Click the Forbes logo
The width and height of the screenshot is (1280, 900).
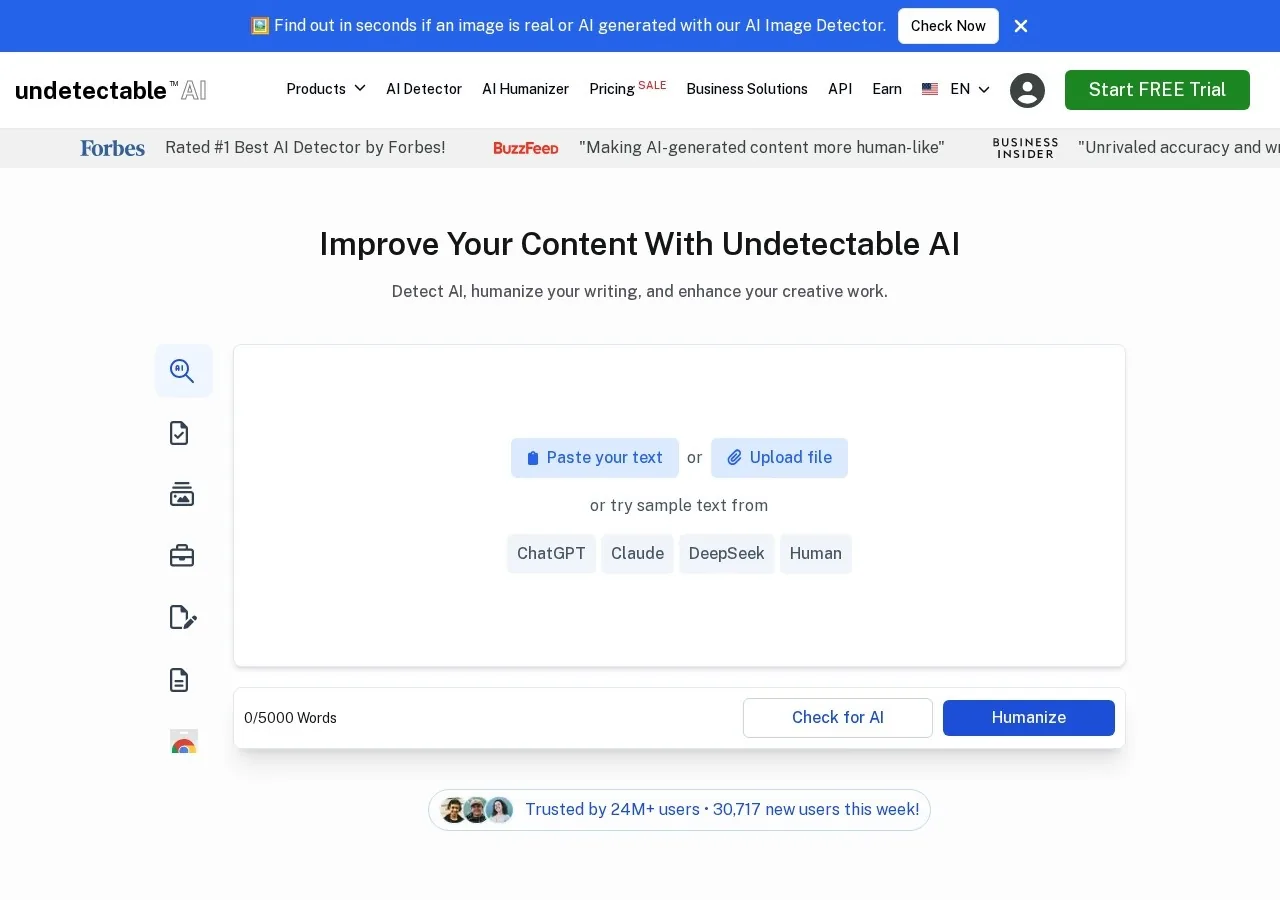tap(113, 148)
